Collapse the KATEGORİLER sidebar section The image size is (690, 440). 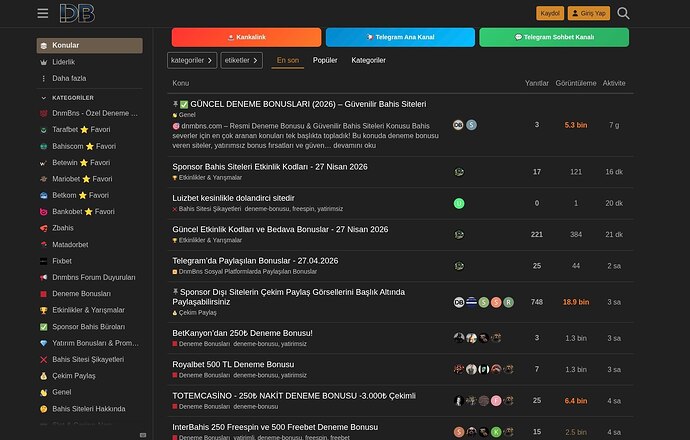click(x=73, y=98)
